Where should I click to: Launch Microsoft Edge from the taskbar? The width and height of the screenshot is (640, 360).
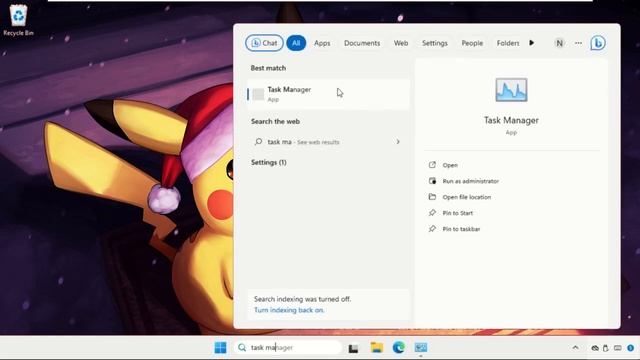[398, 347]
